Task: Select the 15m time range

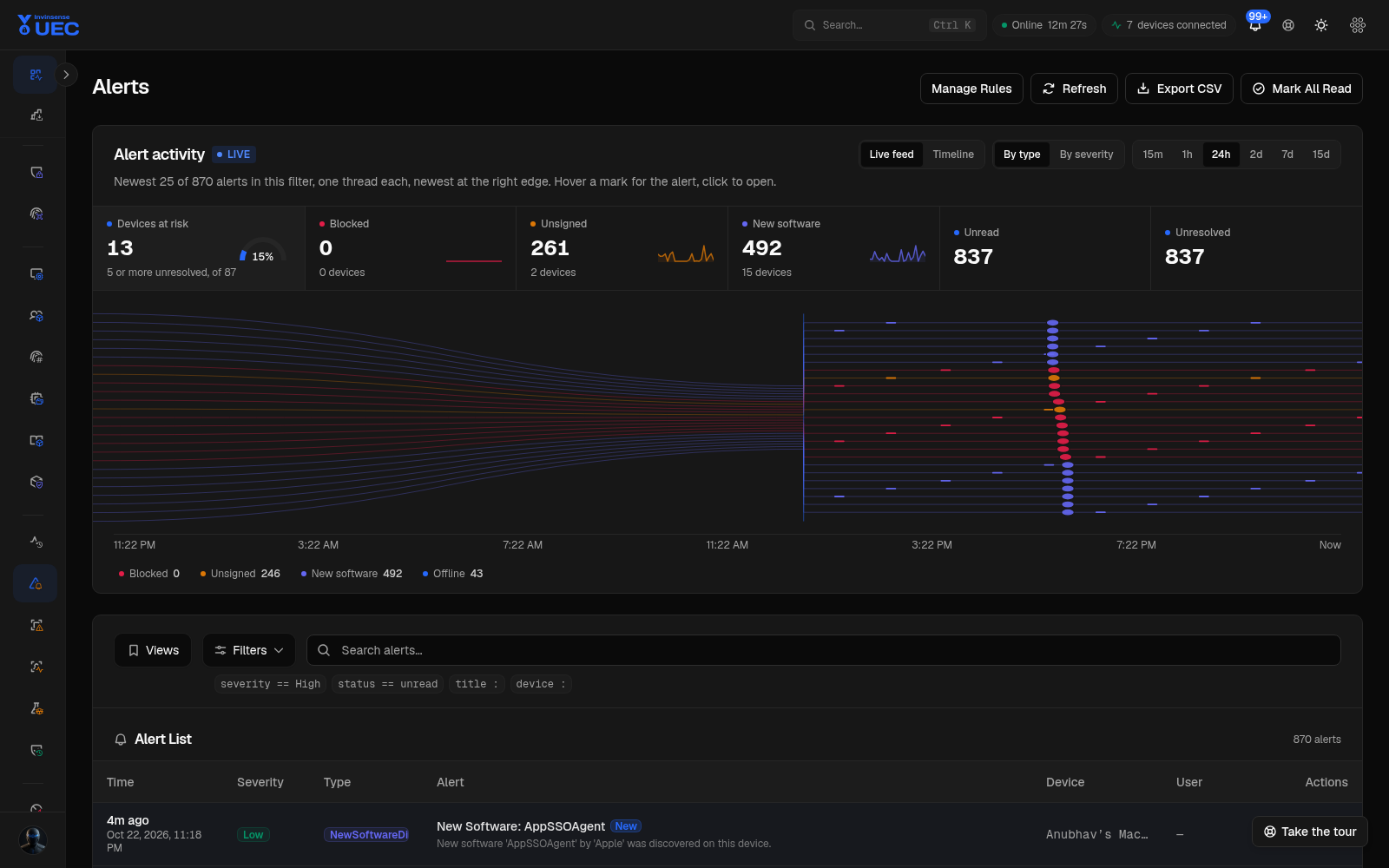Action: coord(1153,155)
